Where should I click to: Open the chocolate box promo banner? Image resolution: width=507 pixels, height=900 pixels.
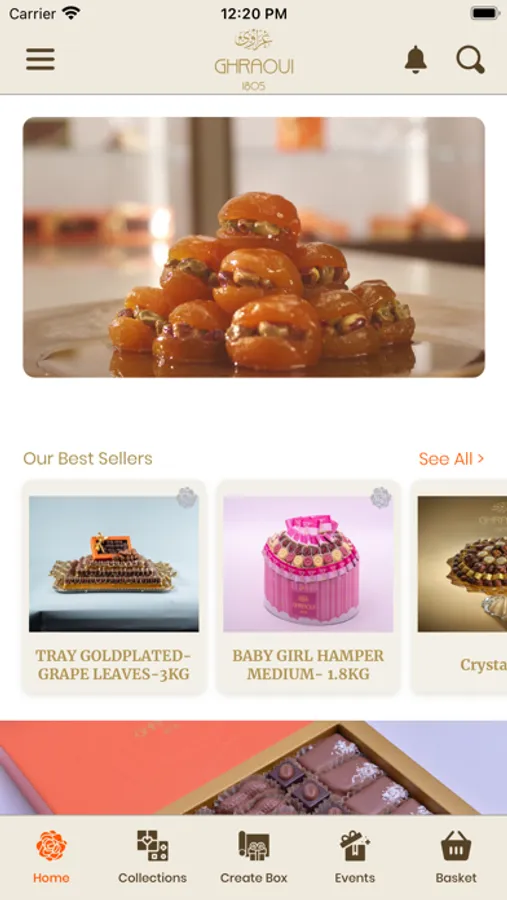(x=254, y=768)
